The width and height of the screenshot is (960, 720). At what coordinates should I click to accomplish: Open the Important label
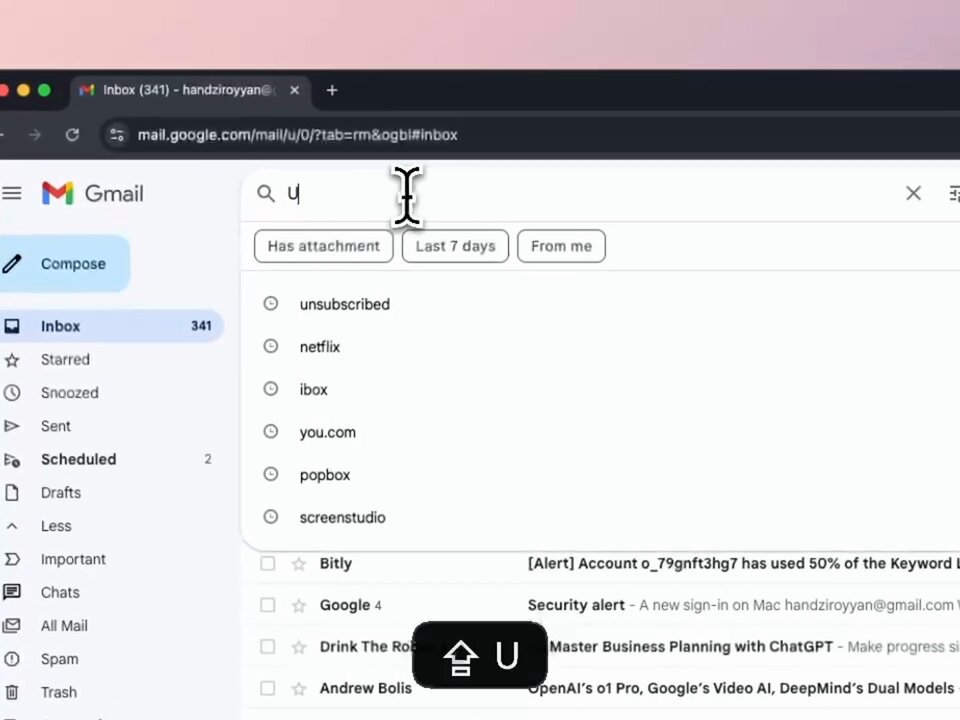[x=73, y=560]
